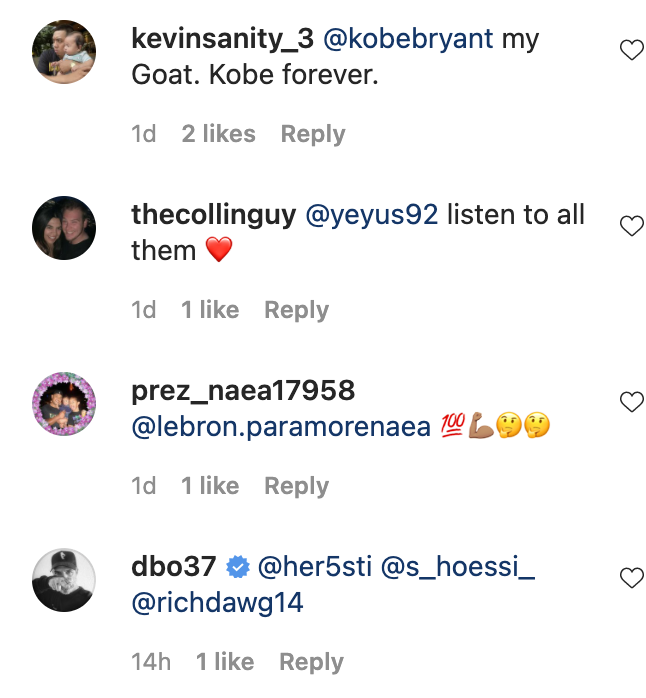Click dbo37's verified badge icon
This screenshot has width=646, height=698.
tap(237, 568)
